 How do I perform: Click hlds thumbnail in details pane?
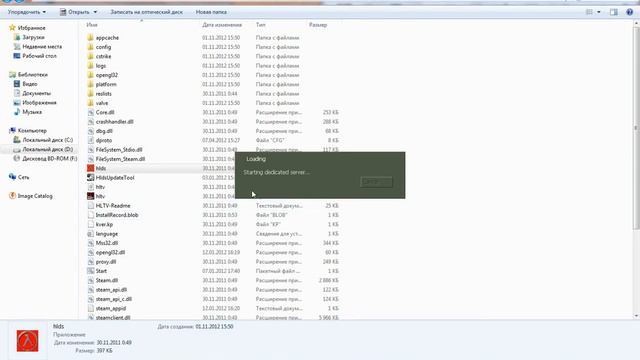(x=27, y=341)
